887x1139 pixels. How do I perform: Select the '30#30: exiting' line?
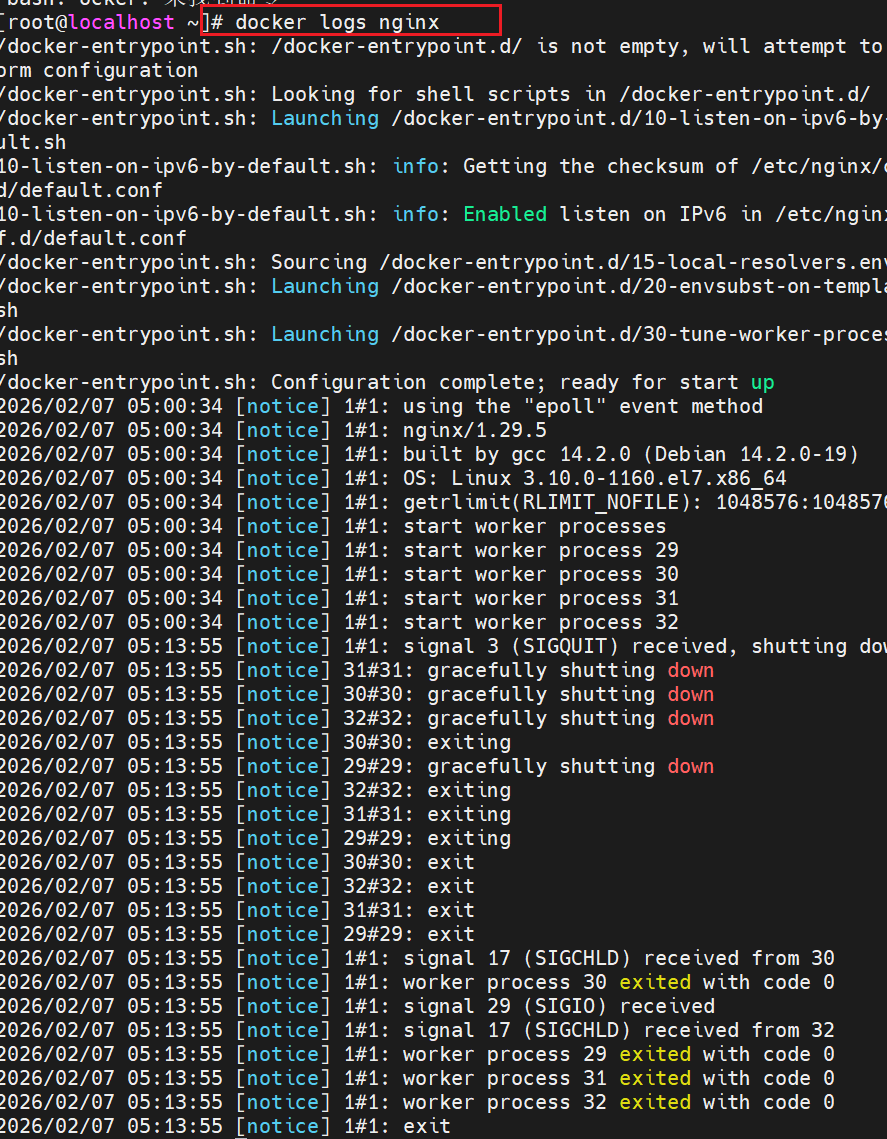[256, 742]
